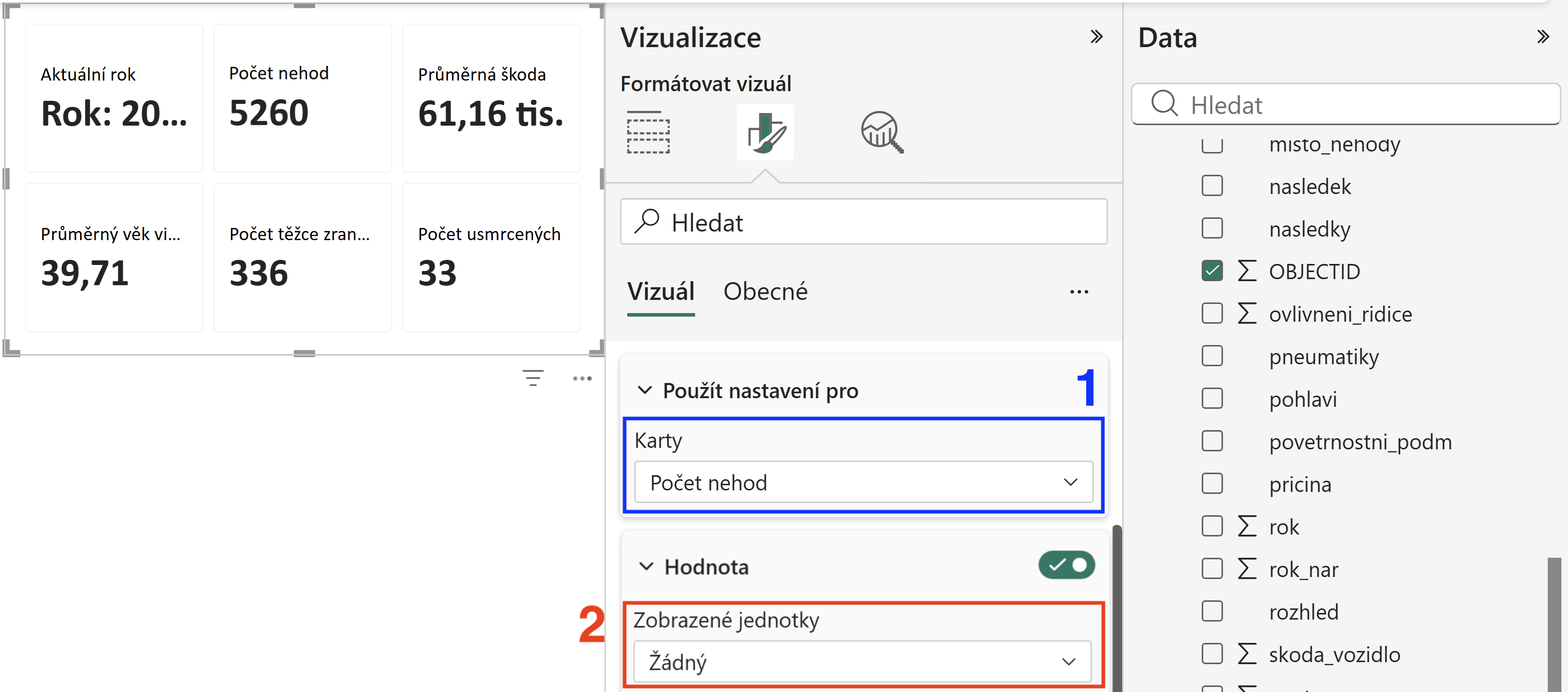
Task: Select the Průměrná škoda card
Action: pos(491,98)
